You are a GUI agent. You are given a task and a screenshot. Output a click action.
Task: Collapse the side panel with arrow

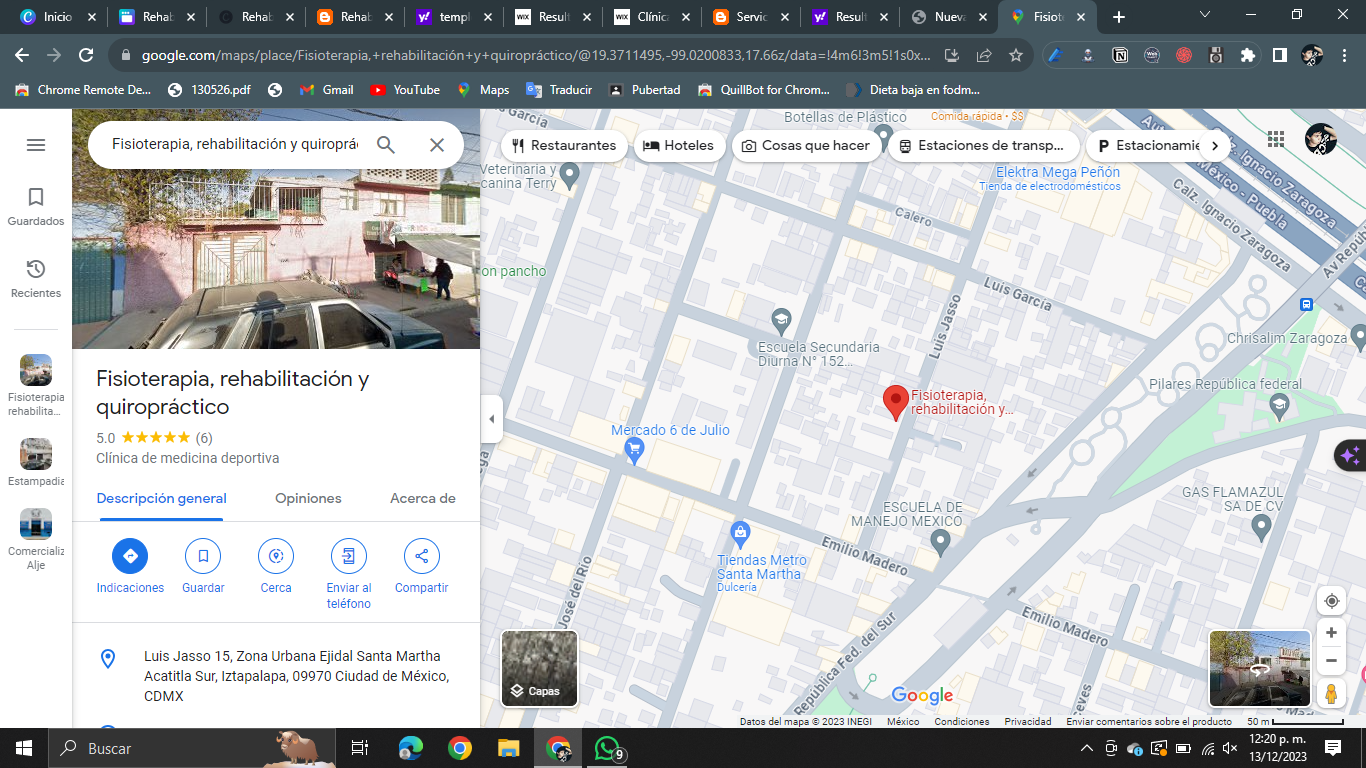[x=491, y=419]
